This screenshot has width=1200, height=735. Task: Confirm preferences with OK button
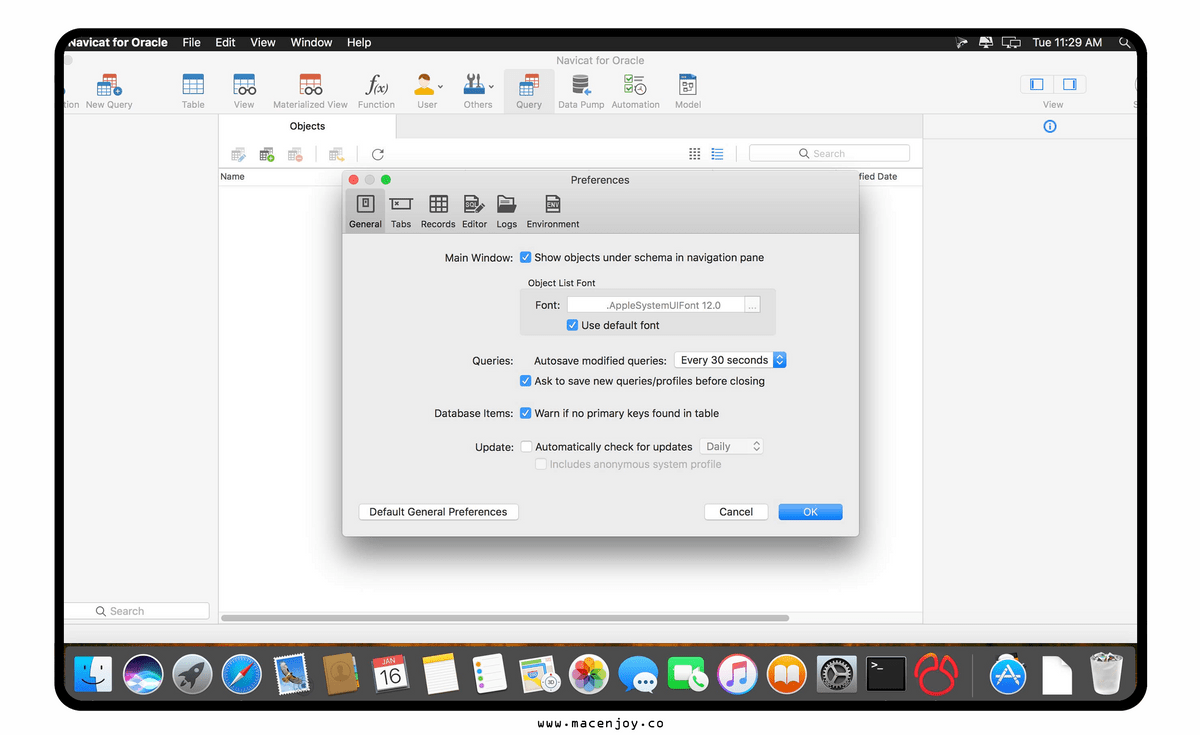810,512
